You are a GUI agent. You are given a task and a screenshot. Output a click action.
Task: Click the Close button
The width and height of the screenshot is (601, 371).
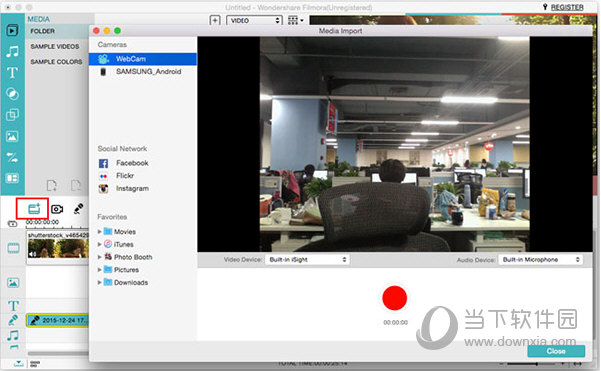556,351
